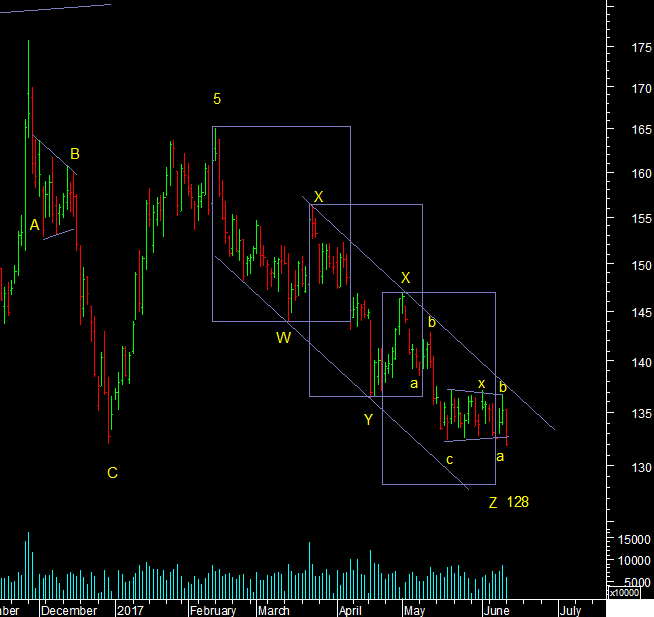The width and height of the screenshot is (654, 617).
Task: Select the "December" date axis label
Action: (69, 611)
